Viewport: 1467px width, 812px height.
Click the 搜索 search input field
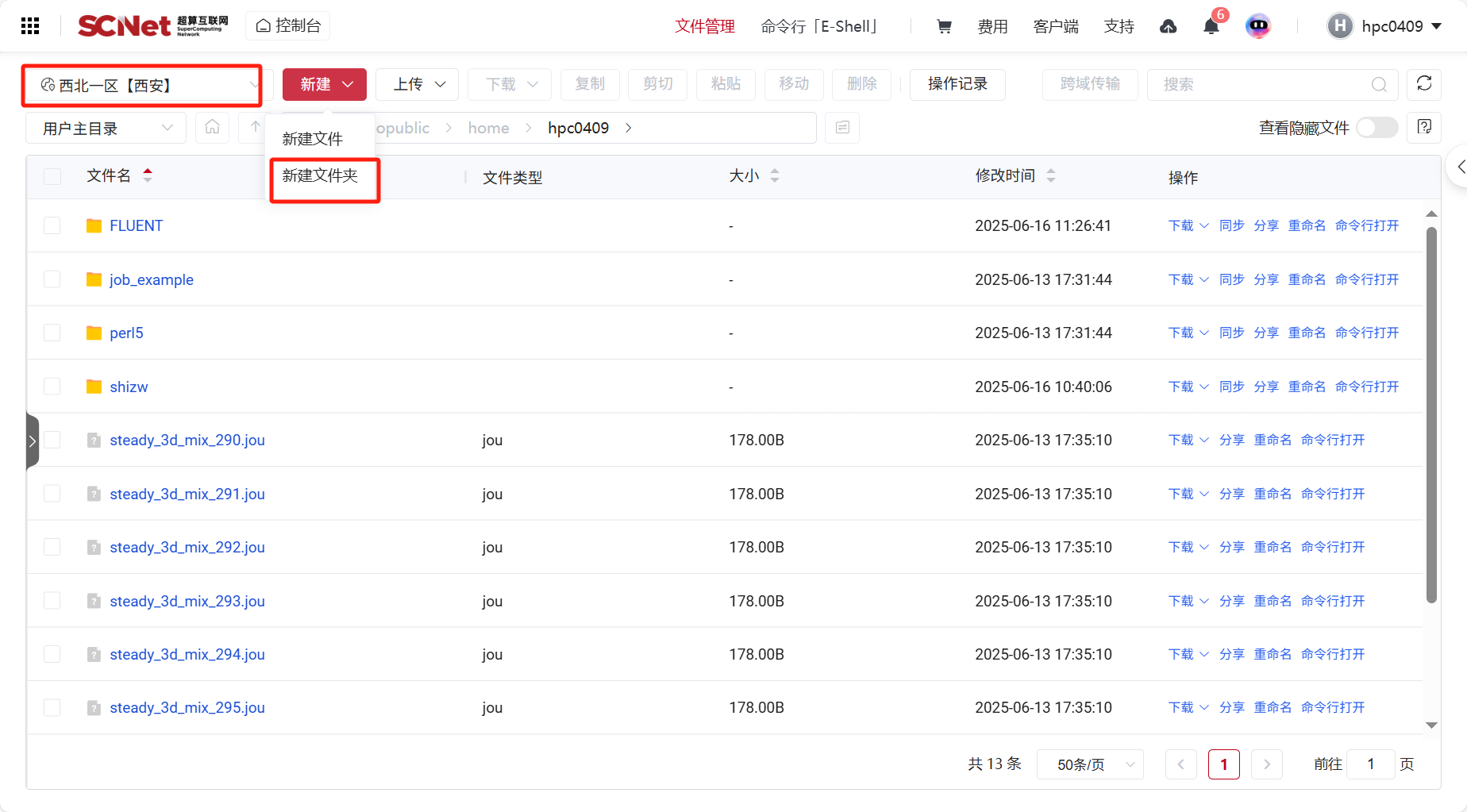pos(1262,84)
